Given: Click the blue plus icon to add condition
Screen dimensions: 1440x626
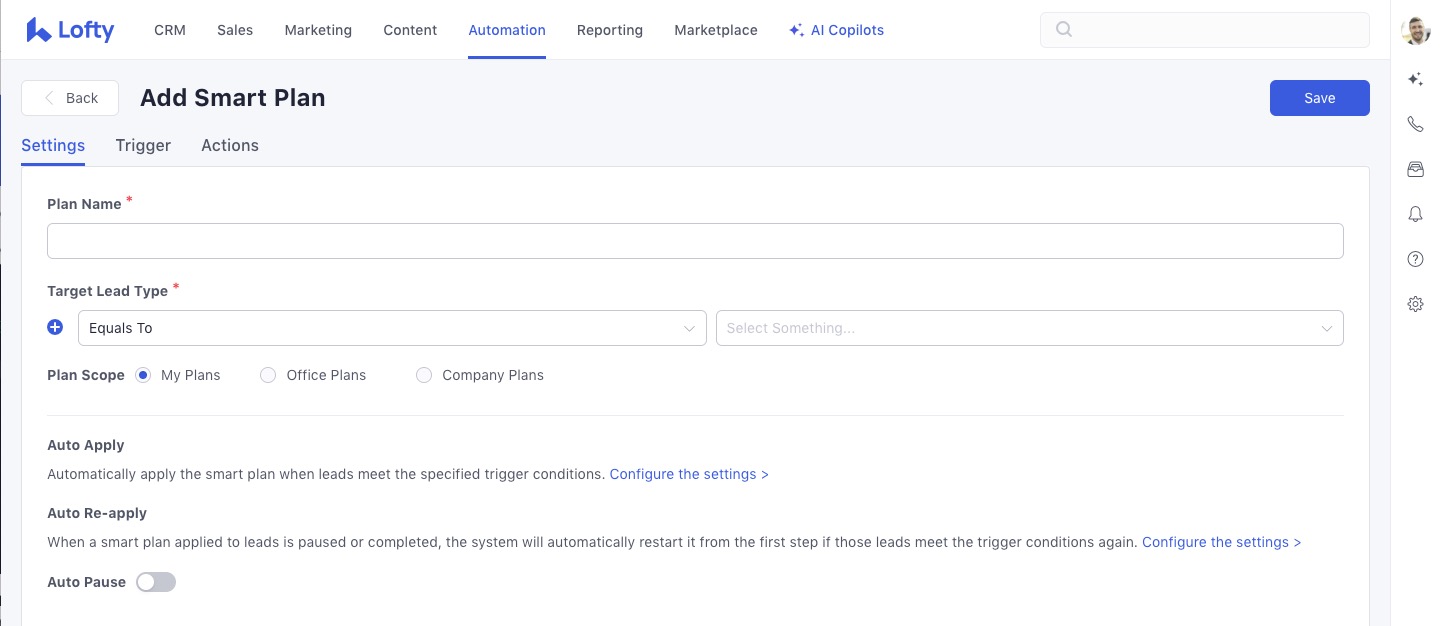Looking at the screenshot, I should 56,327.
